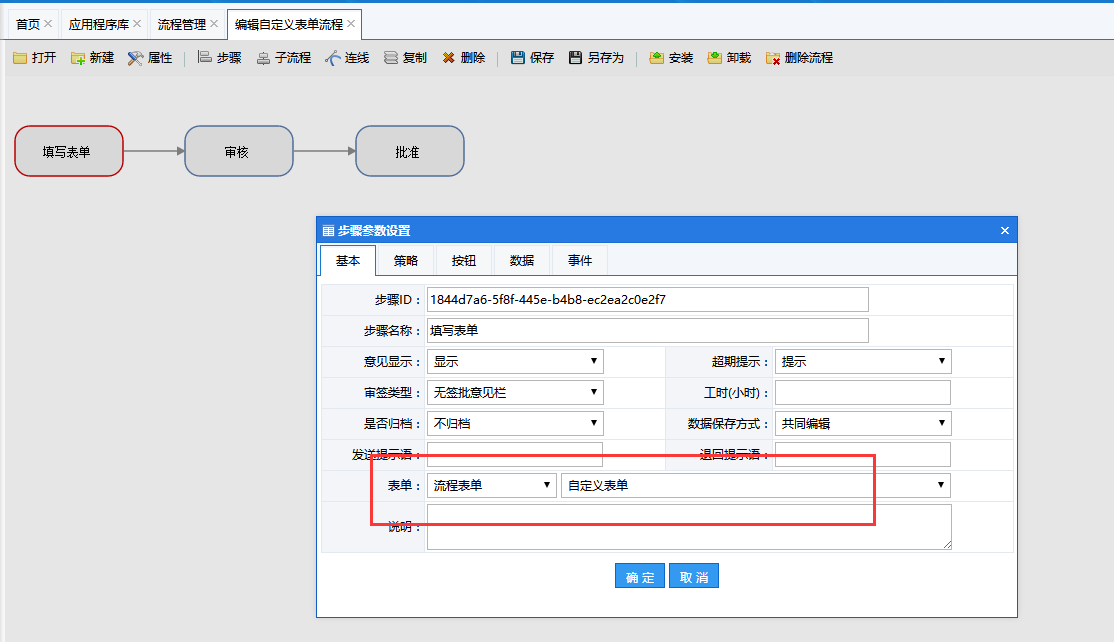Click 保存 save disk icon
This screenshot has width=1114, height=642.
[518, 58]
